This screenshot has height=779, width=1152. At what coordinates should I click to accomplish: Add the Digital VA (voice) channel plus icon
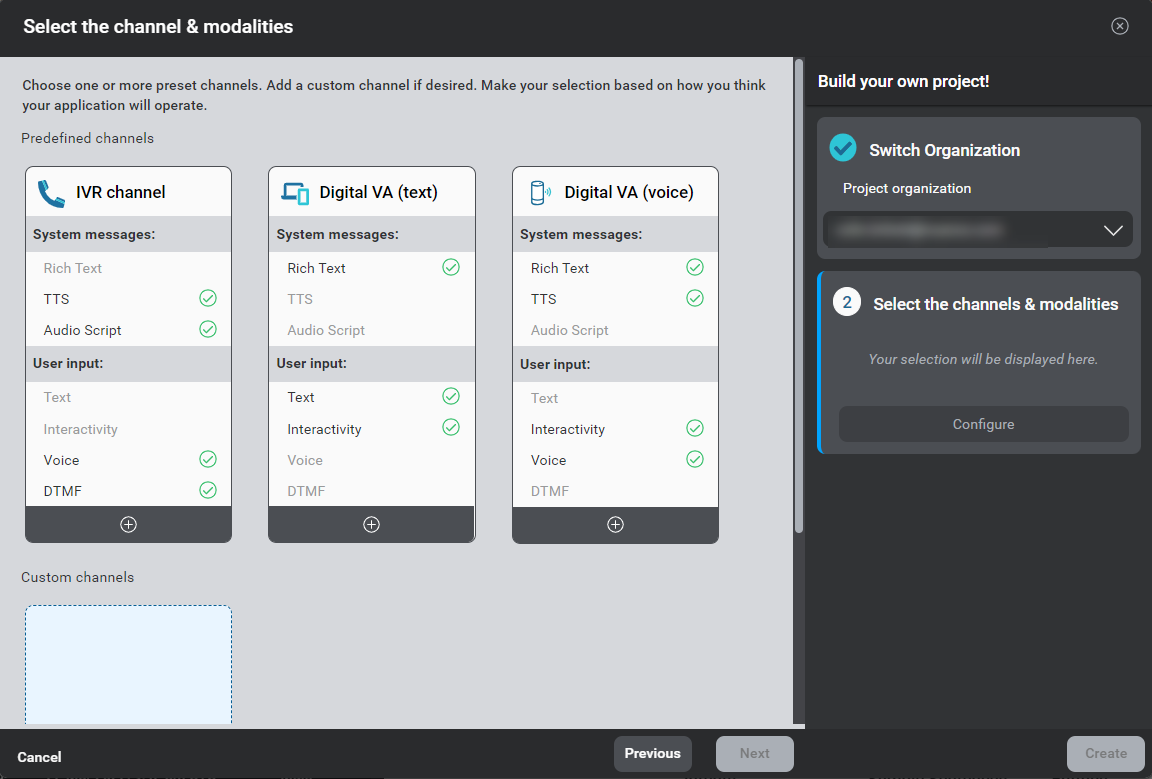pos(615,525)
